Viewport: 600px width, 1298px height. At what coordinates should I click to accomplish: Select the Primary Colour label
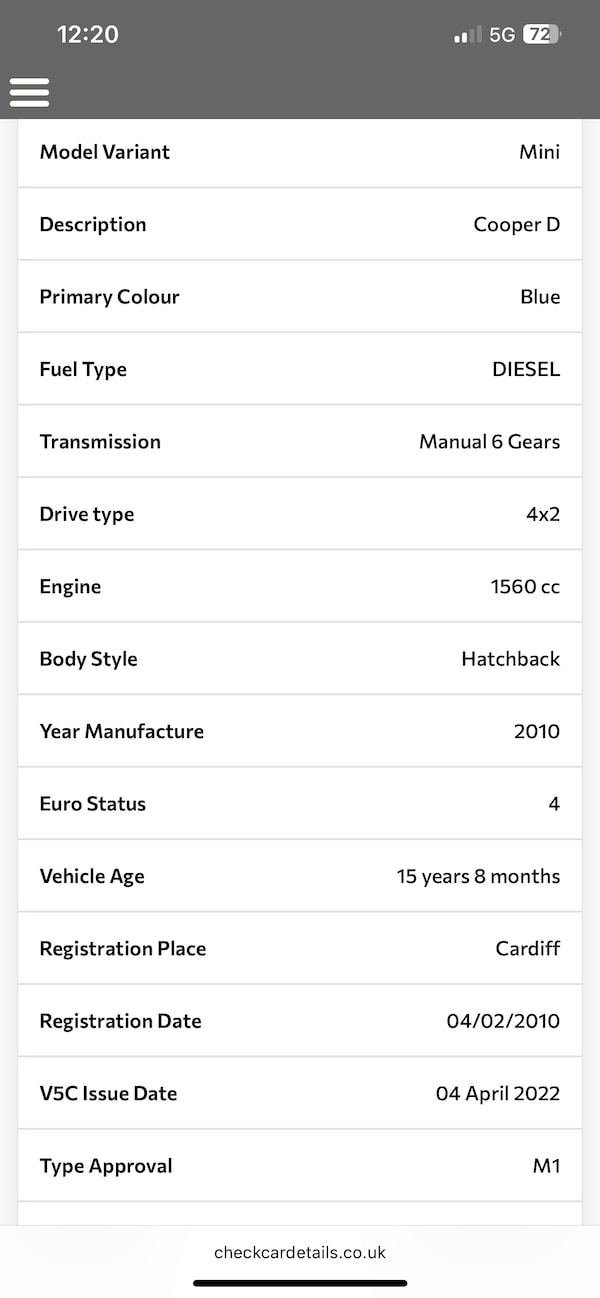pyautogui.click(x=109, y=297)
